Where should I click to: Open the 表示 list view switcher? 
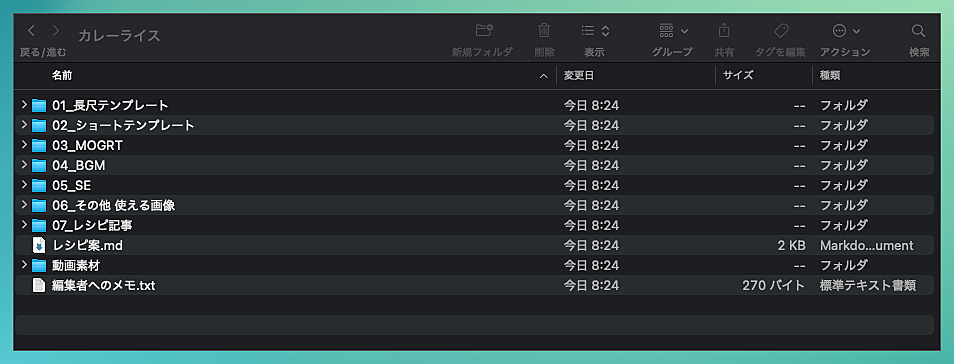point(595,30)
